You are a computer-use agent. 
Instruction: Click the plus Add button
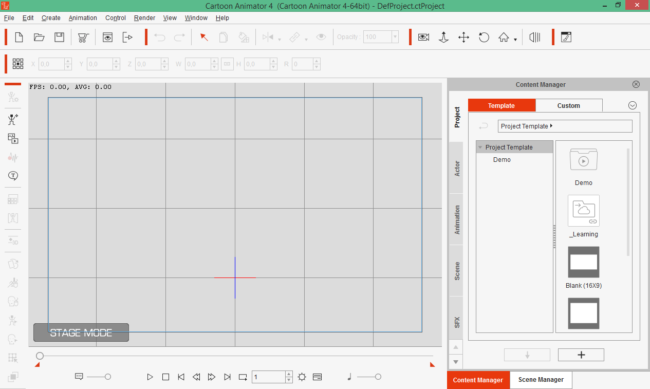581,355
